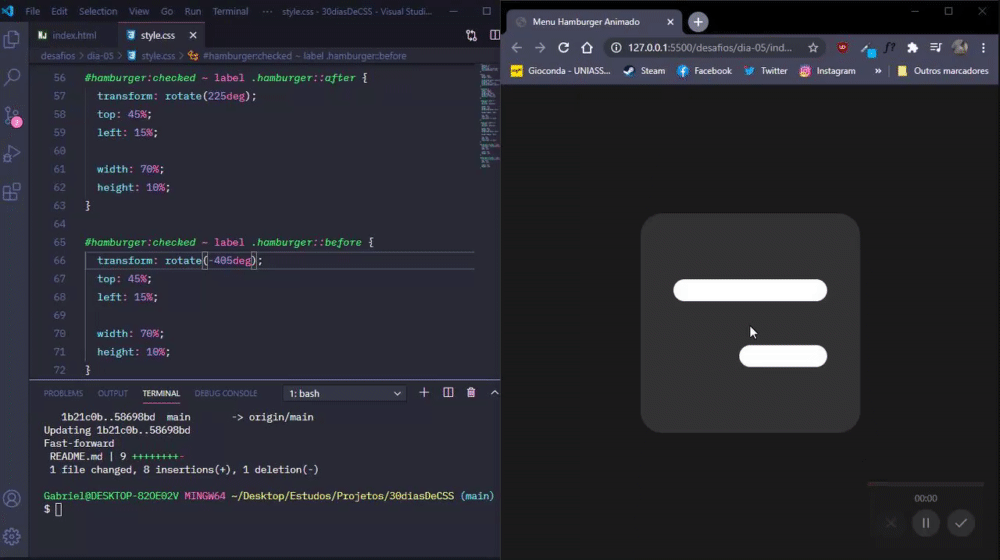The image size is (1000, 560).
Task: View site information icon in address bar
Action: [x=616, y=48]
